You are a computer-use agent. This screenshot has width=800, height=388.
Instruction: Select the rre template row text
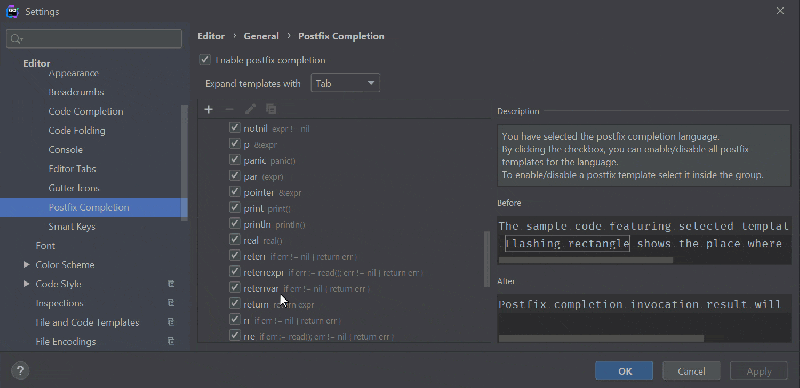pyautogui.click(x=318, y=336)
